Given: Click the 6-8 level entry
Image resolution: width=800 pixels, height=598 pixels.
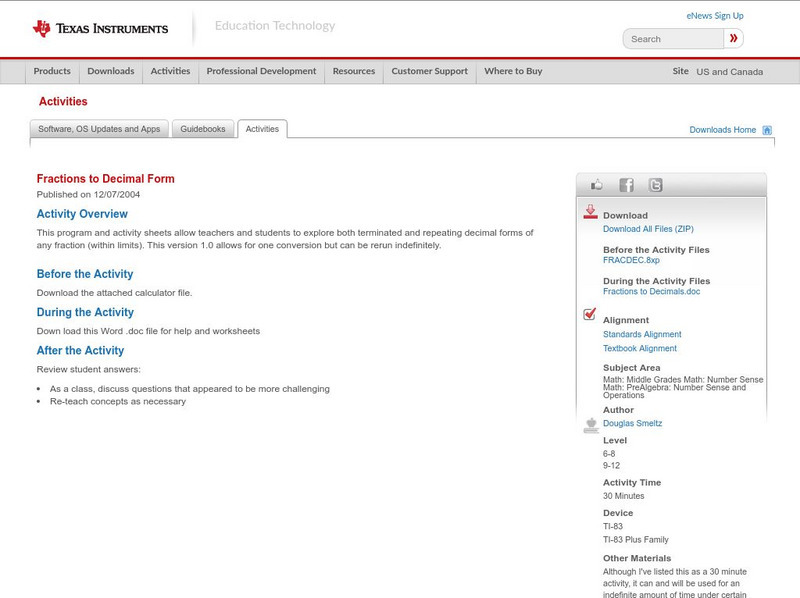Looking at the screenshot, I should [x=609, y=454].
